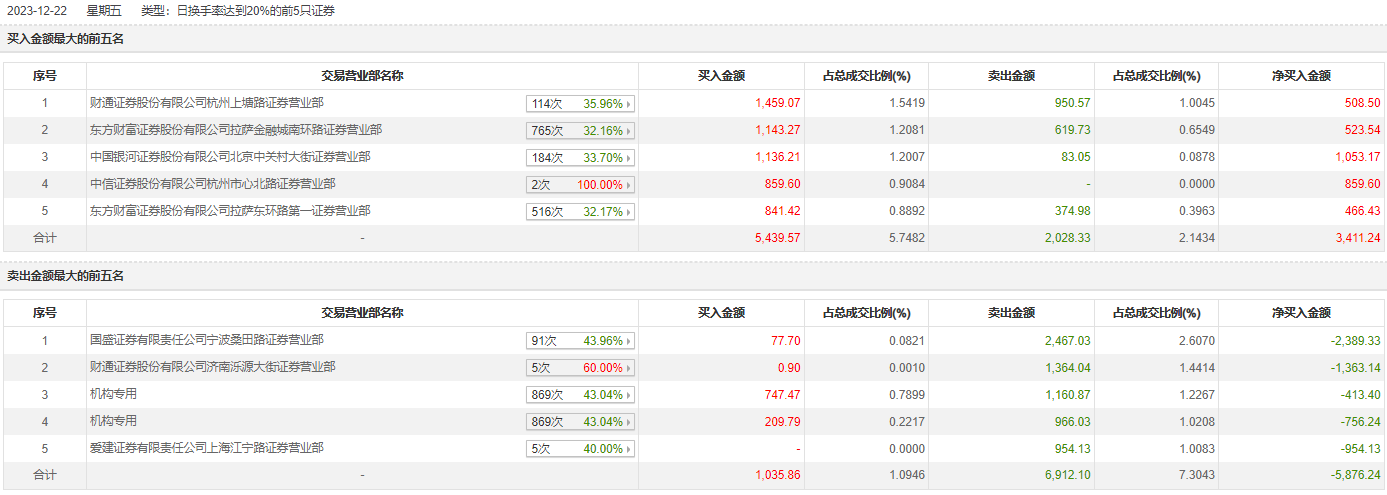Image resolution: width=1387 pixels, height=495 pixels.
Task: Expand the arrow beside 114次 35.96%
Action: pyautogui.click(x=629, y=103)
